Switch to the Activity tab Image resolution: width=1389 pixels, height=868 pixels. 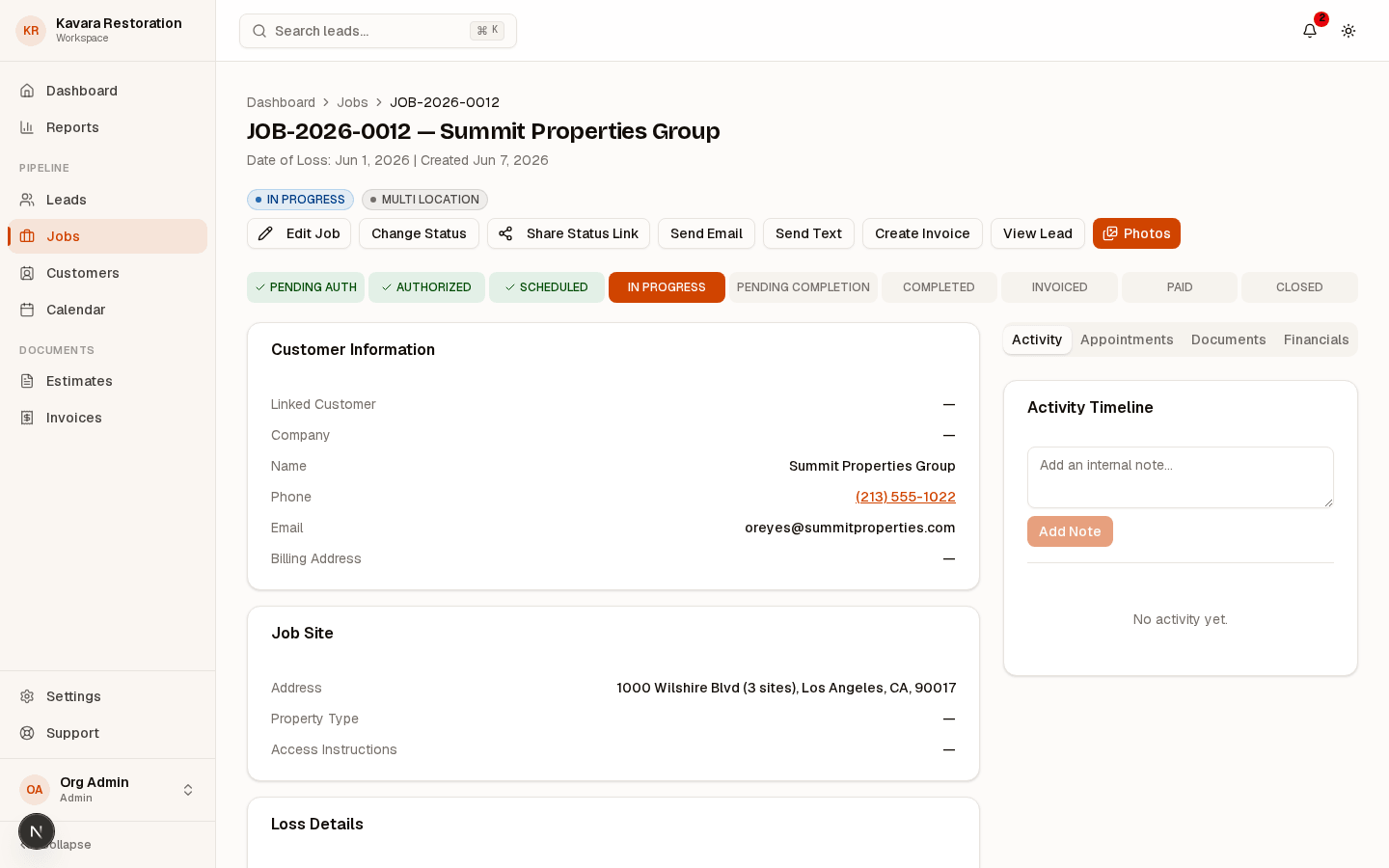1037,339
